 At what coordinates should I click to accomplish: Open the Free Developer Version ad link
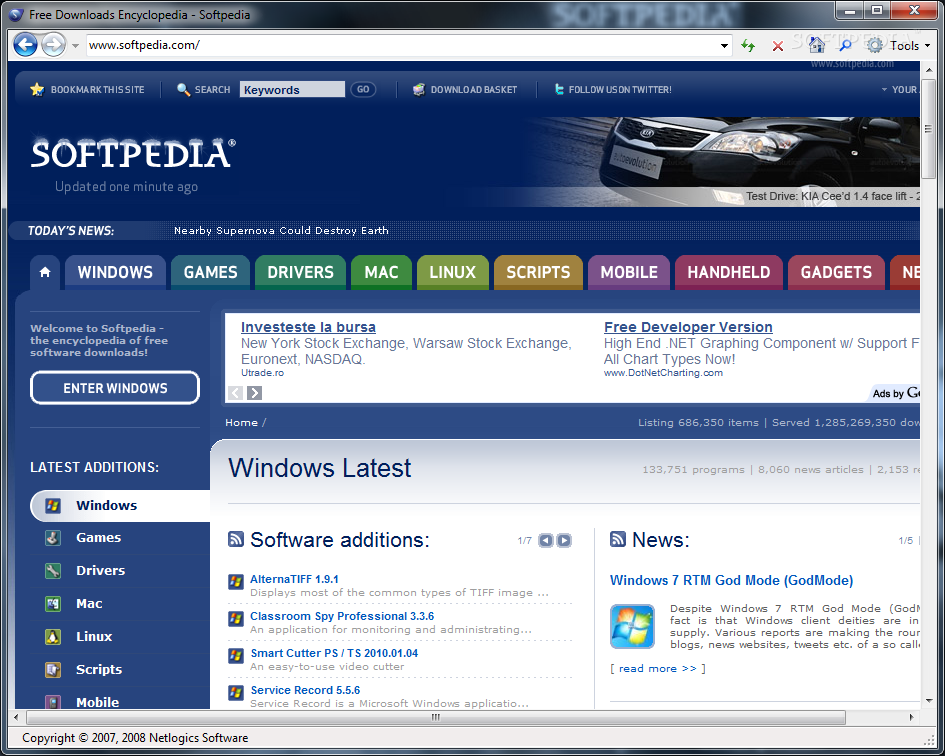pos(688,327)
